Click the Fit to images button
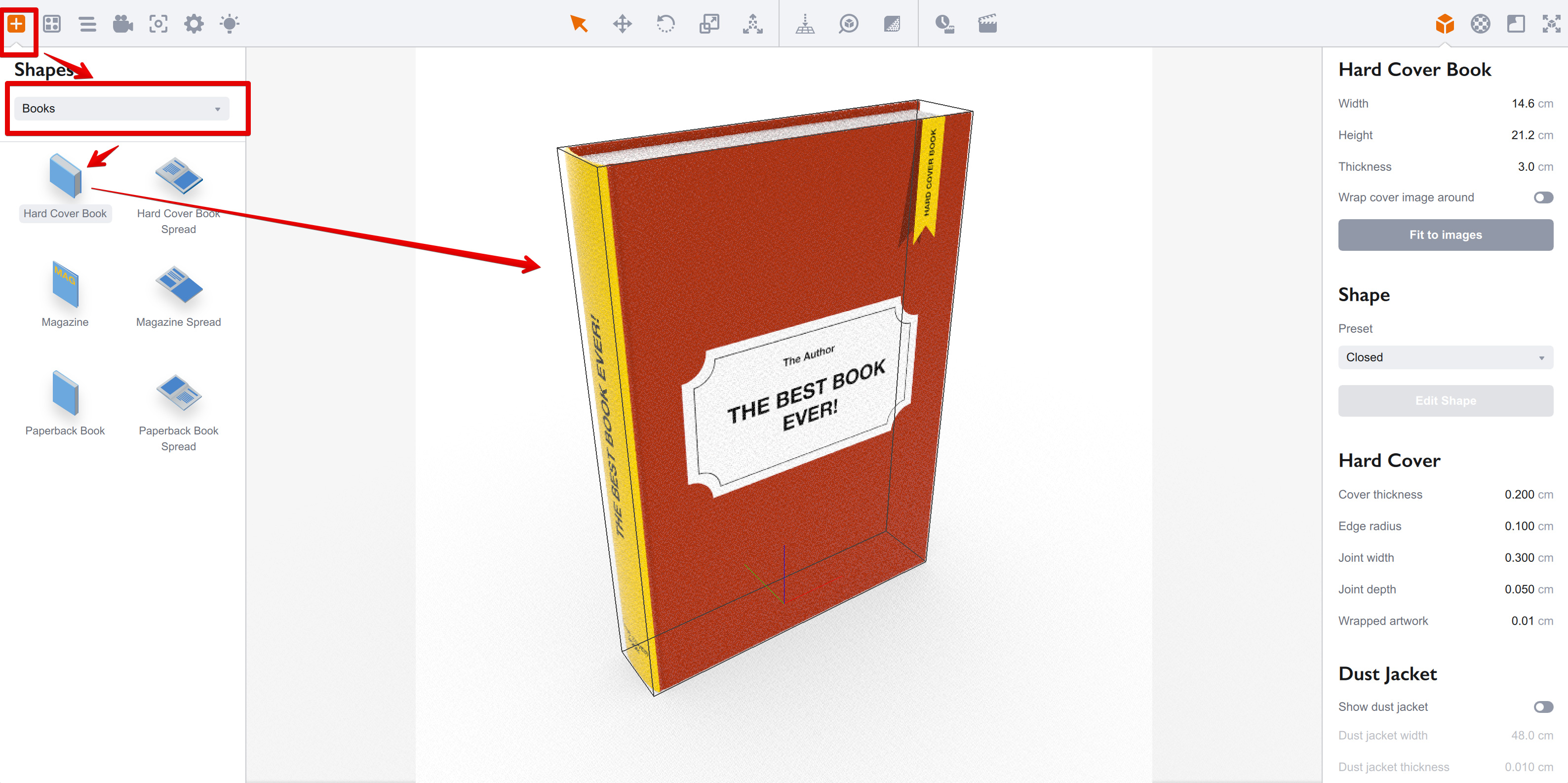The width and height of the screenshot is (1568, 783). click(x=1445, y=235)
